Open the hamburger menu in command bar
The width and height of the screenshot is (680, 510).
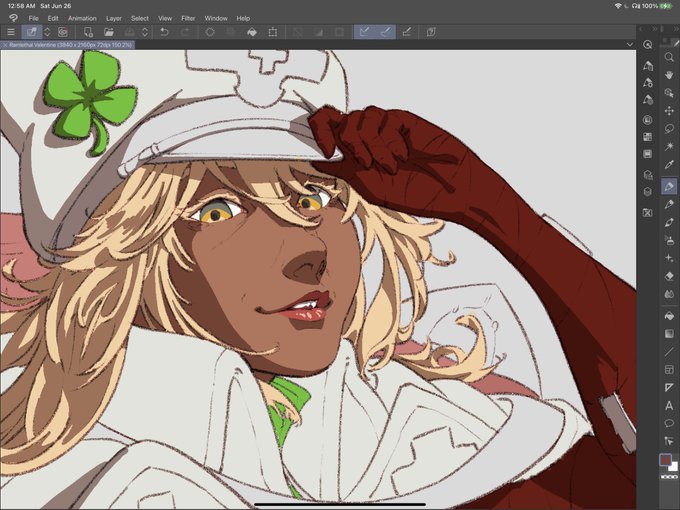(x=11, y=32)
